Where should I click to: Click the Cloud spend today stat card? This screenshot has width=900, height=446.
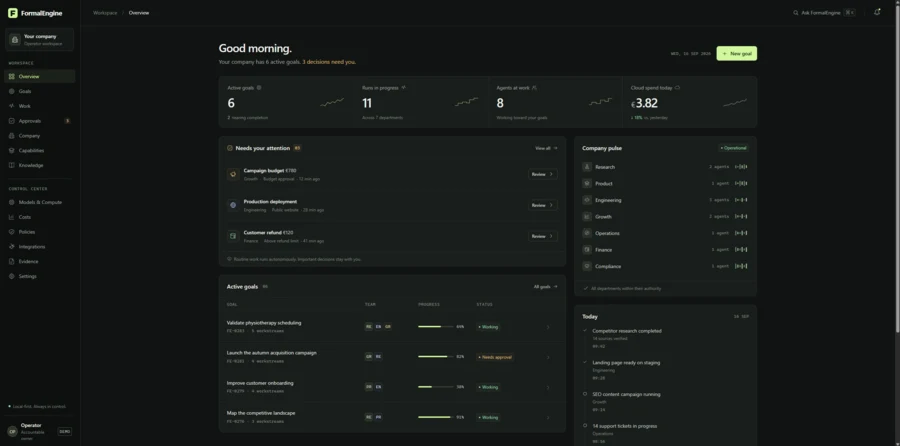click(x=689, y=102)
